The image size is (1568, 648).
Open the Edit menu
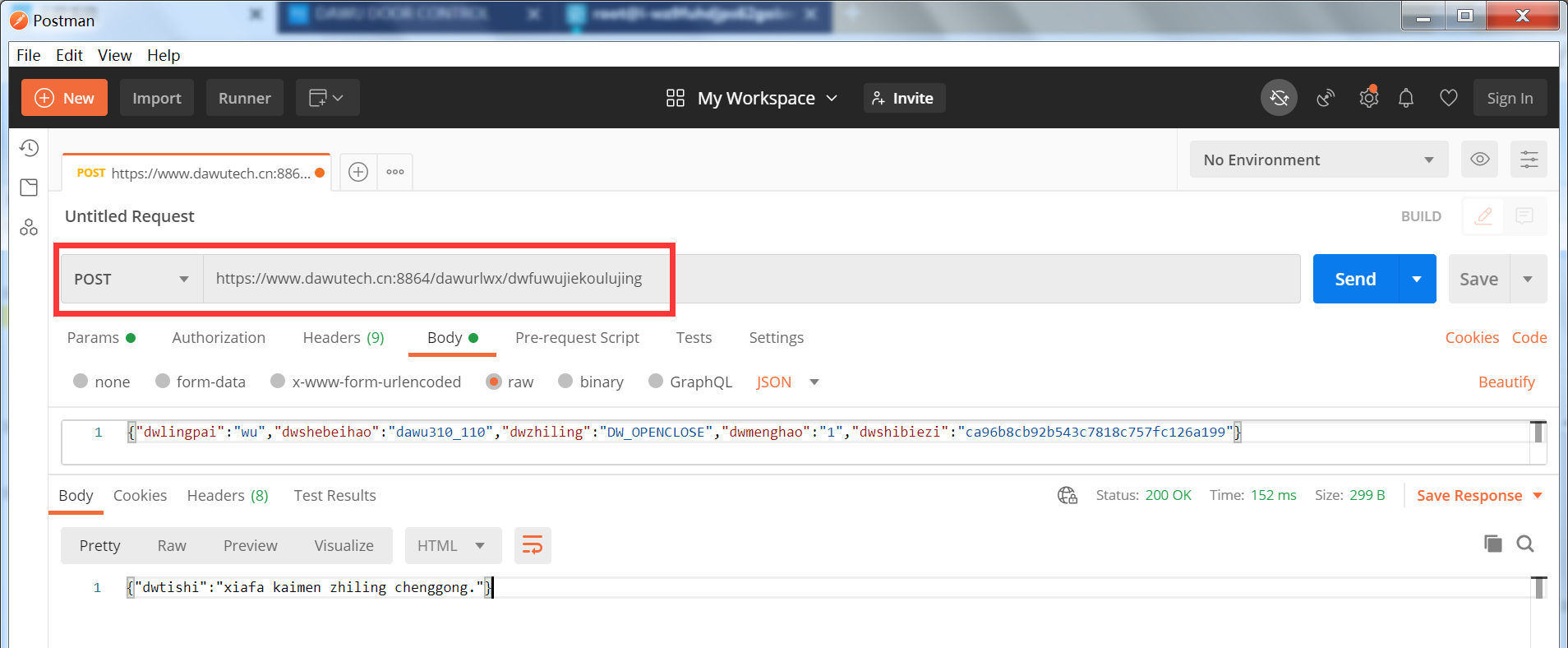coord(69,55)
